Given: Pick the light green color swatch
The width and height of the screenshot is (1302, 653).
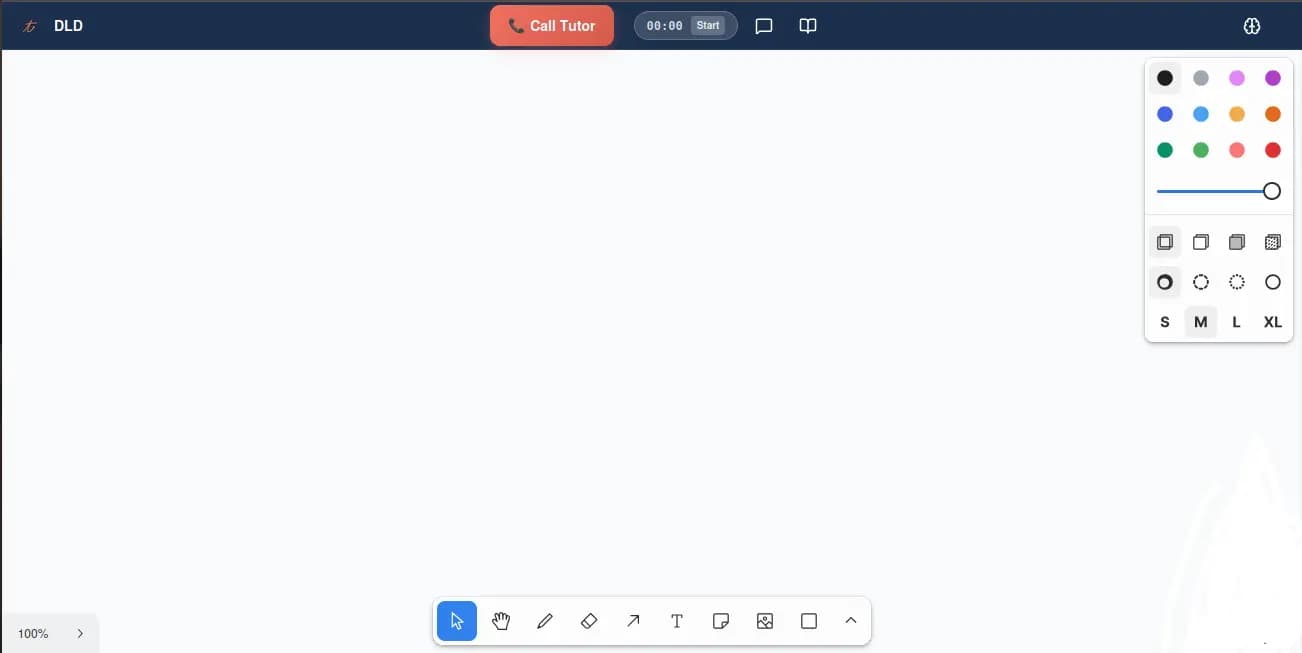Looking at the screenshot, I should tap(1201, 150).
